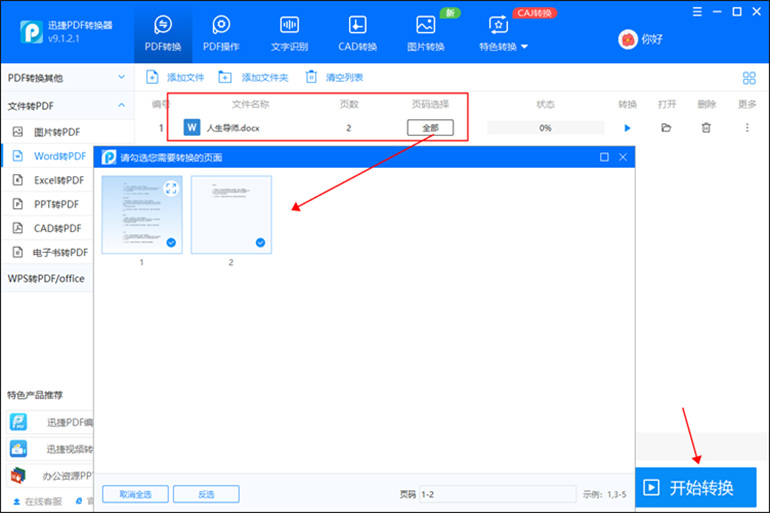Click the 页码选择 column header
The width and height of the screenshot is (770, 513).
pos(430,104)
